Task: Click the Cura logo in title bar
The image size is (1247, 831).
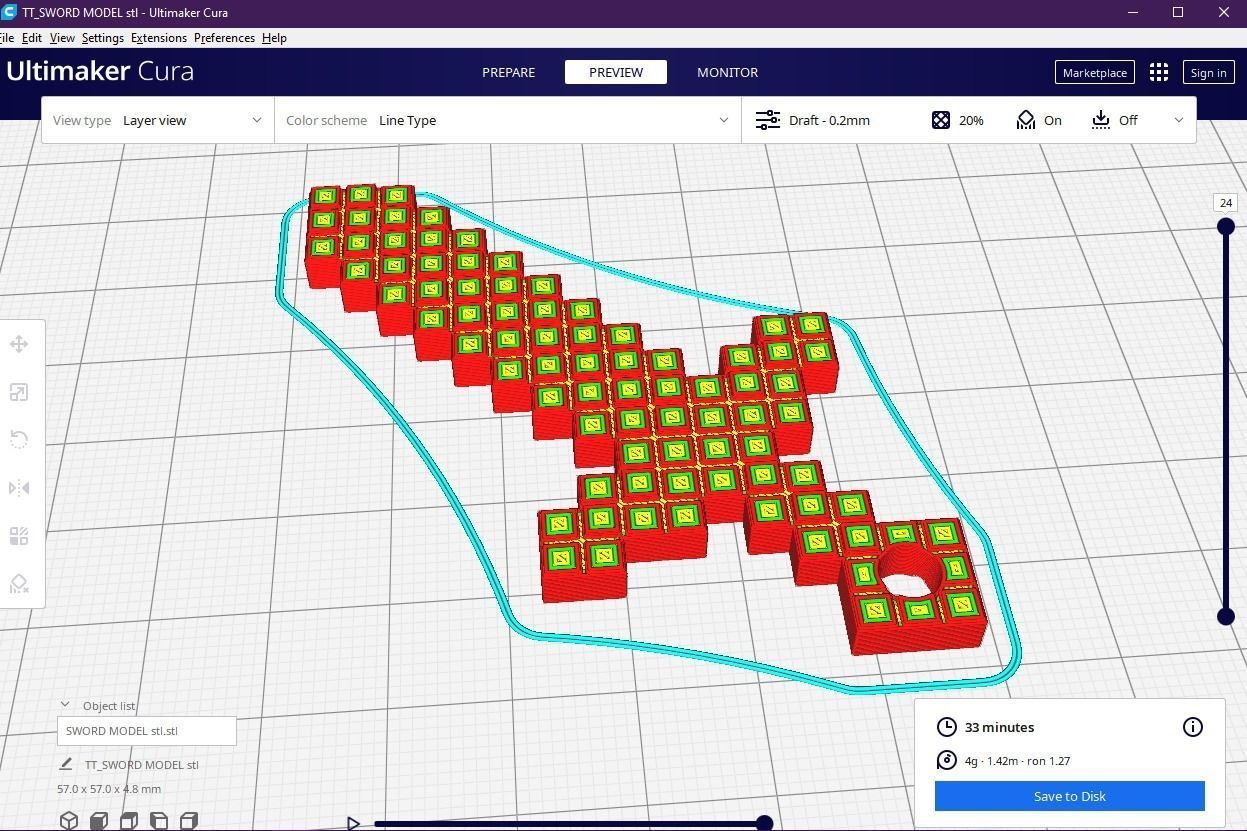Action: click(9, 12)
